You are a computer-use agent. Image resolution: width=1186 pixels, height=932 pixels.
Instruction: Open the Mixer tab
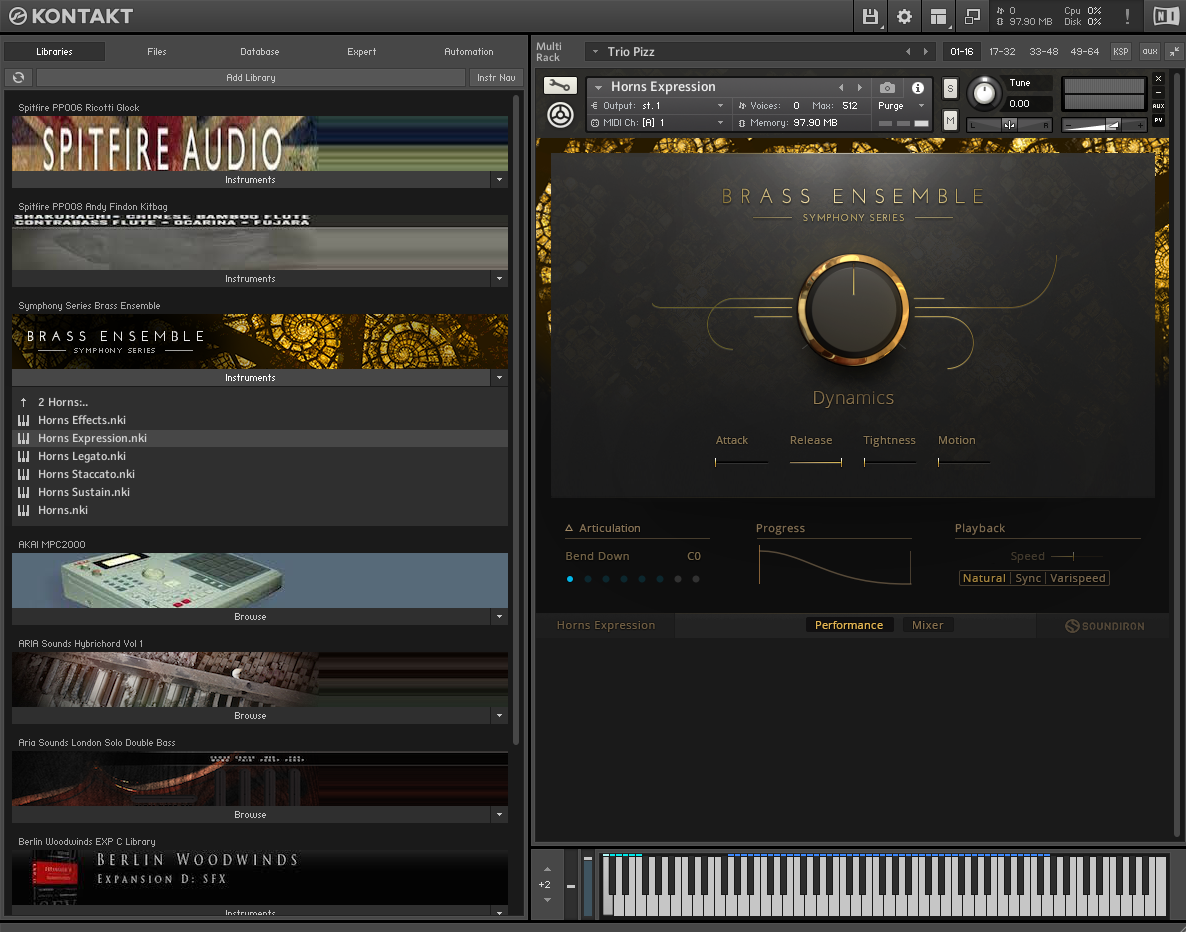click(x=927, y=625)
